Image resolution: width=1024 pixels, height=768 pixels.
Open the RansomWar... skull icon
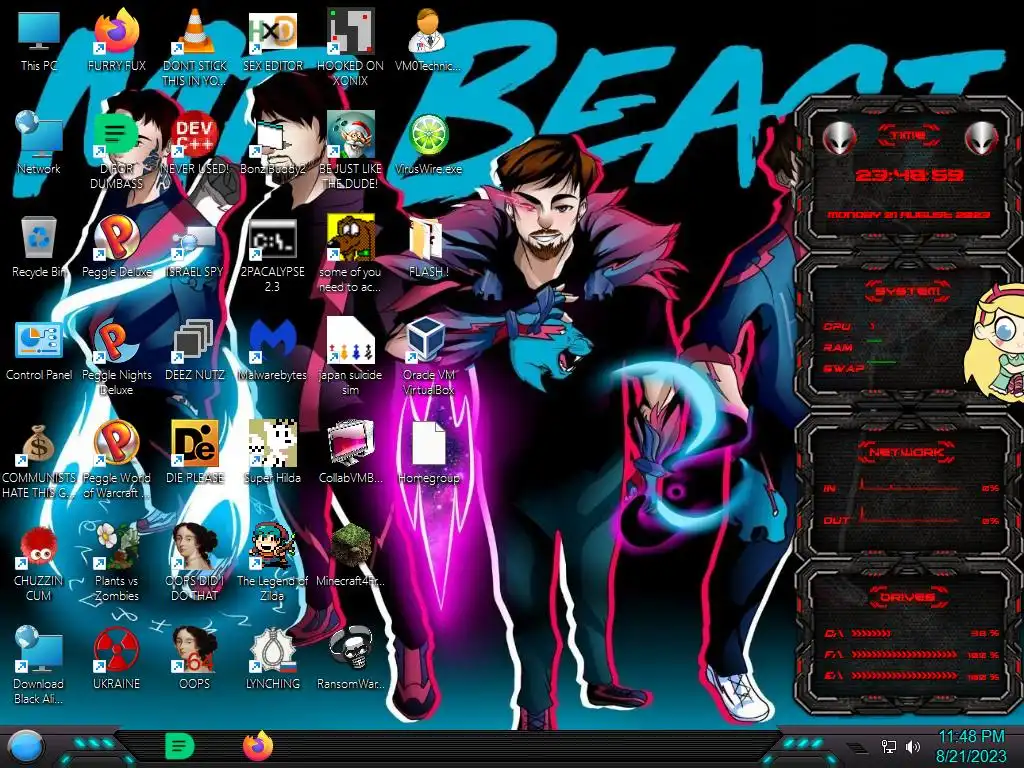(x=350, y=648)
